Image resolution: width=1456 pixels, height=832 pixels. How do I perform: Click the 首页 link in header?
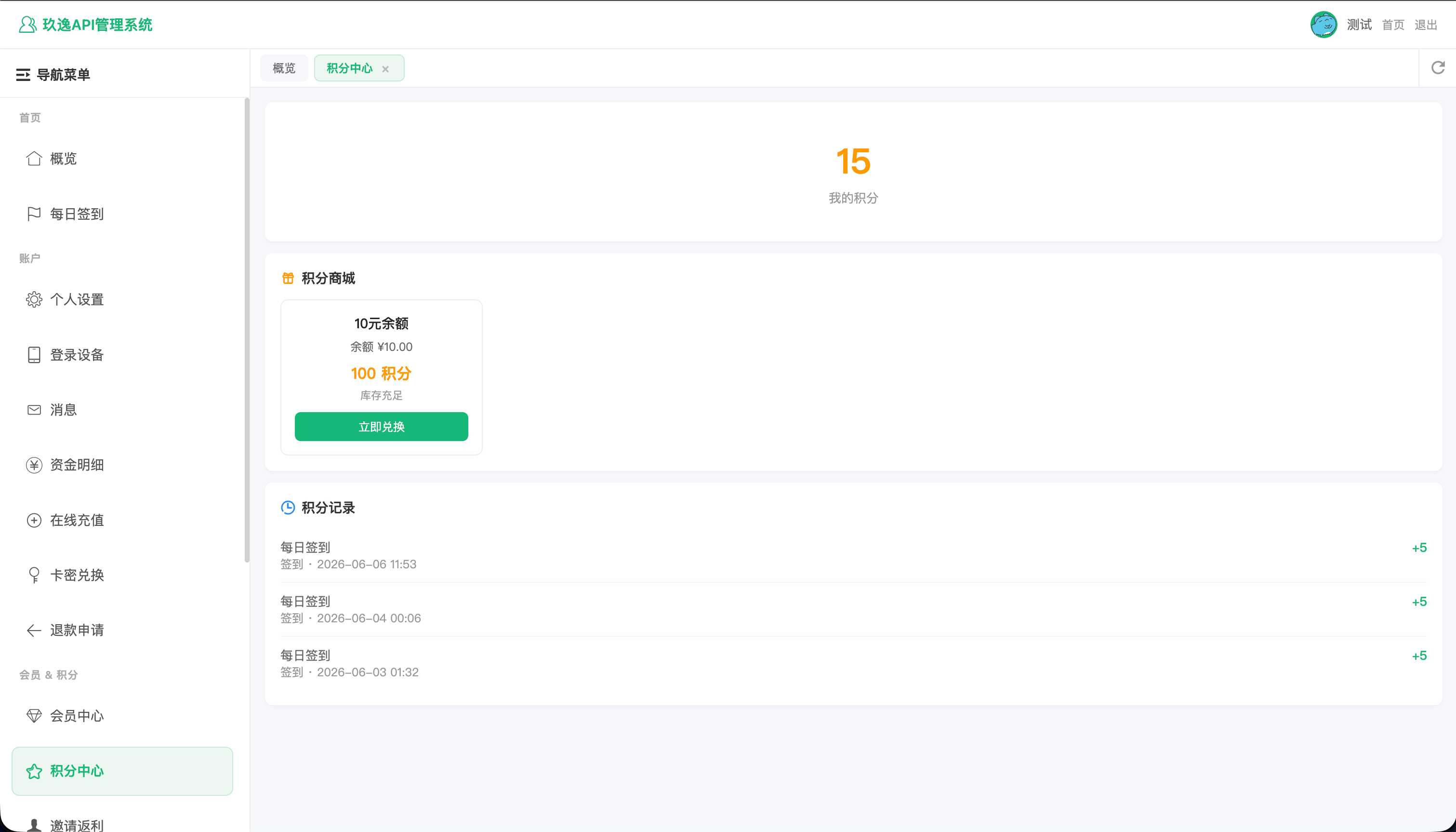pos(1392,25)
